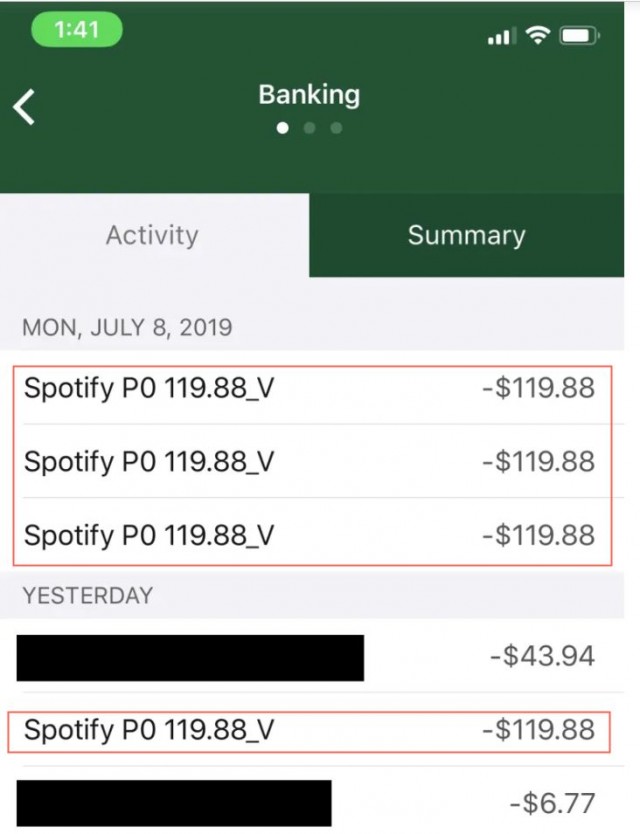Select the third page indicator dot
The width and height of the screenshot is (640, 834).
pos(336,128)
